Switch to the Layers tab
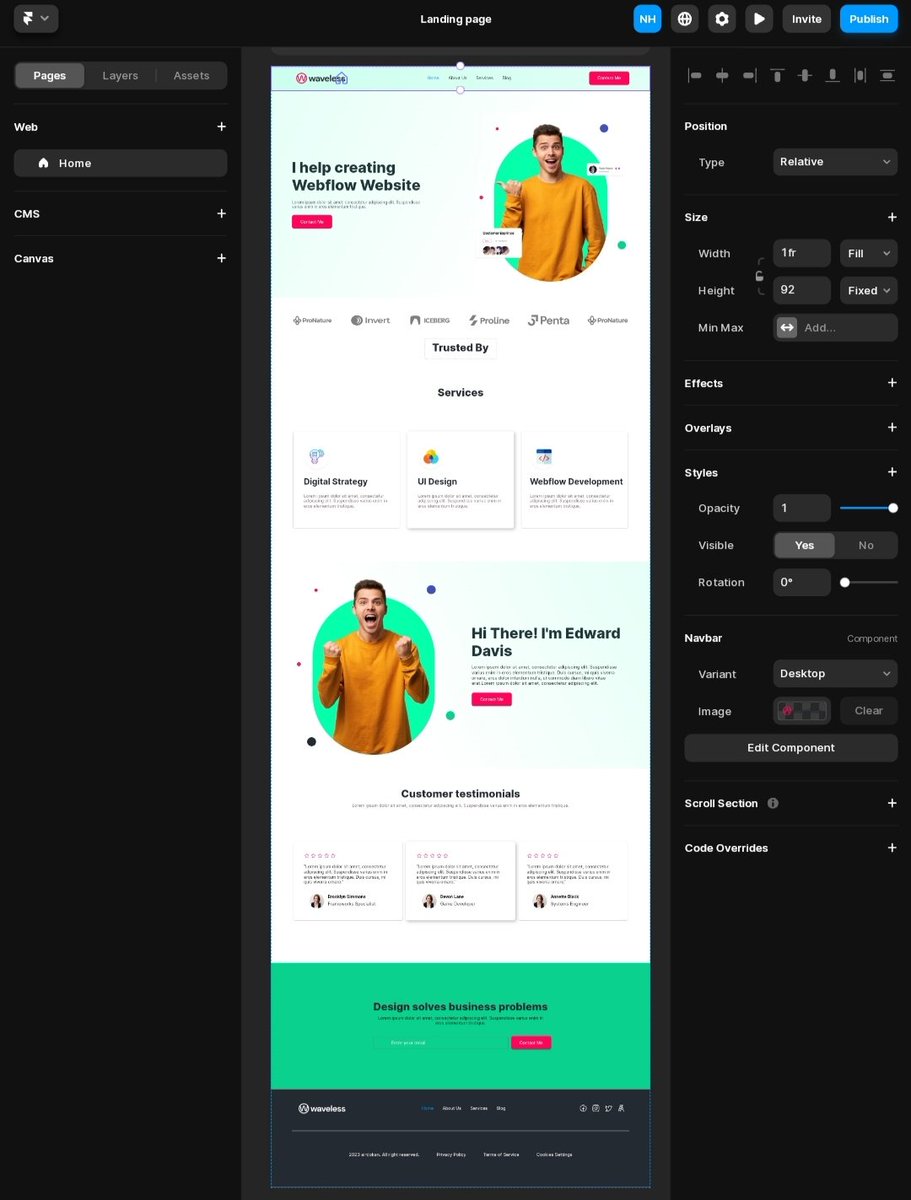This screenshot has width=911, height=1200. (120, 75)
